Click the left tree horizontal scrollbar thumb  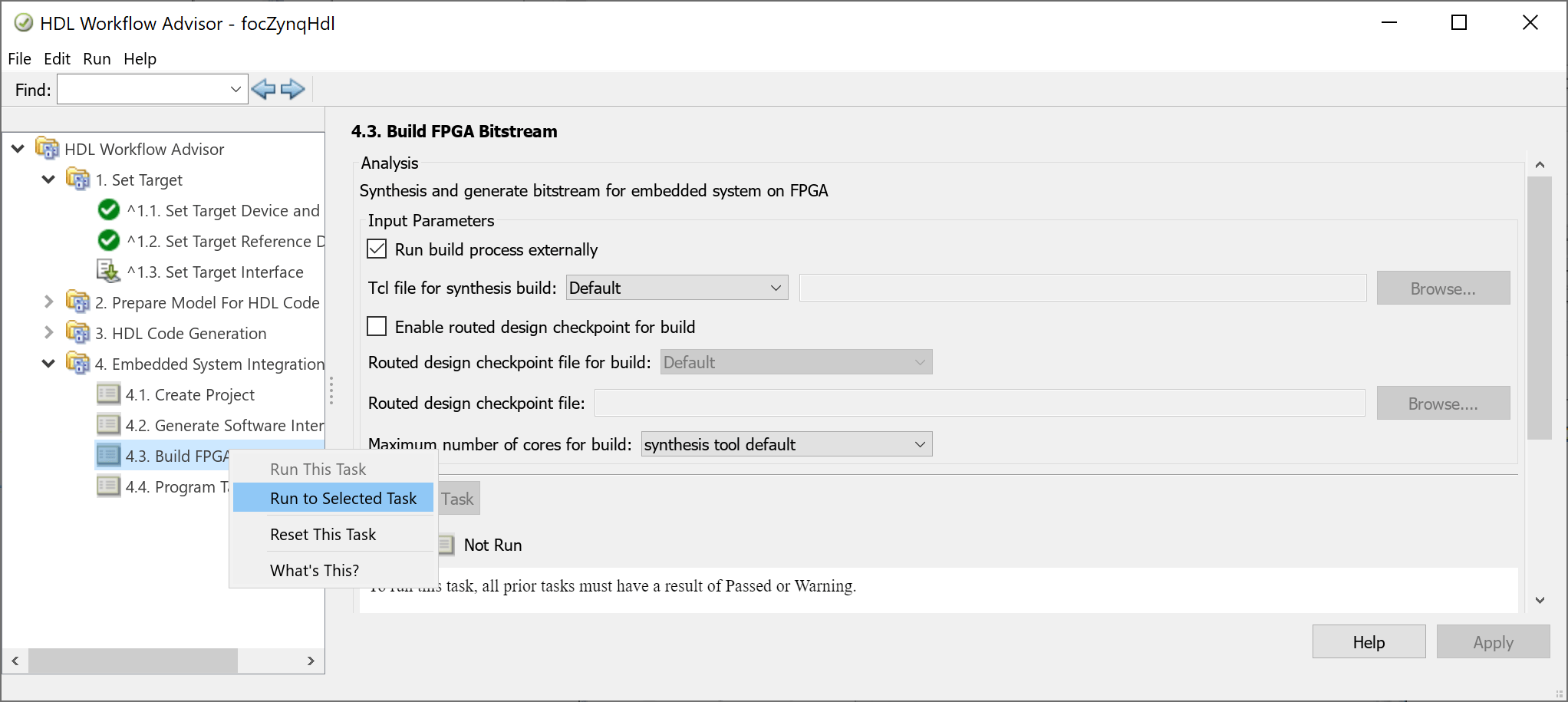coord(133,661)
